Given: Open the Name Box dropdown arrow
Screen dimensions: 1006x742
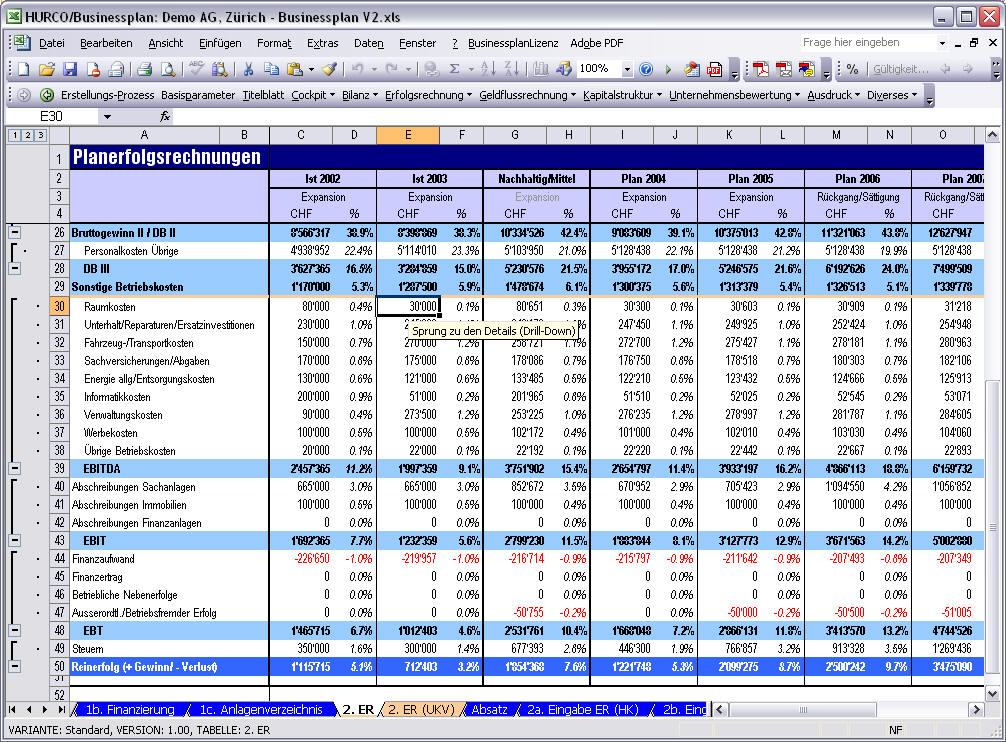Looking at the screenshot, I should tap(107, 117).
